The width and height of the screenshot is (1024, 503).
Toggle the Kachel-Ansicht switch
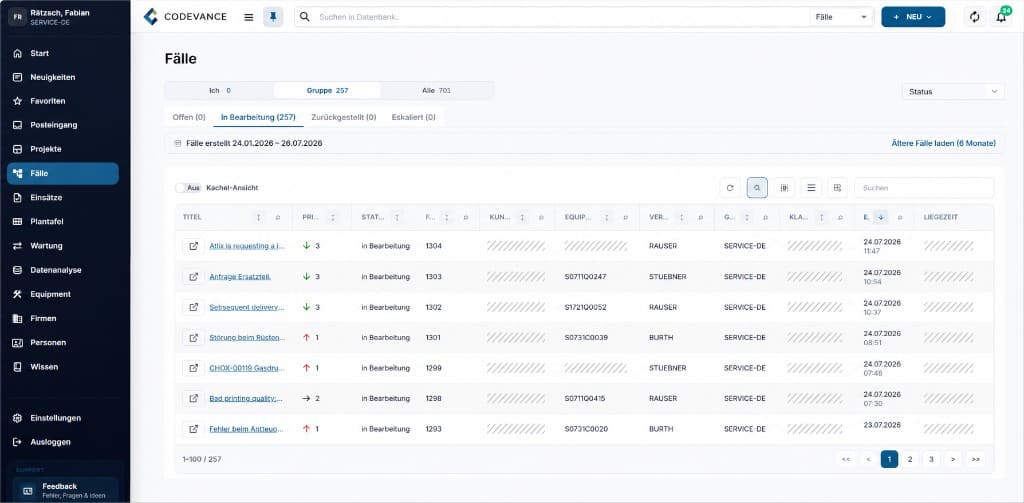tap(187, 188)
